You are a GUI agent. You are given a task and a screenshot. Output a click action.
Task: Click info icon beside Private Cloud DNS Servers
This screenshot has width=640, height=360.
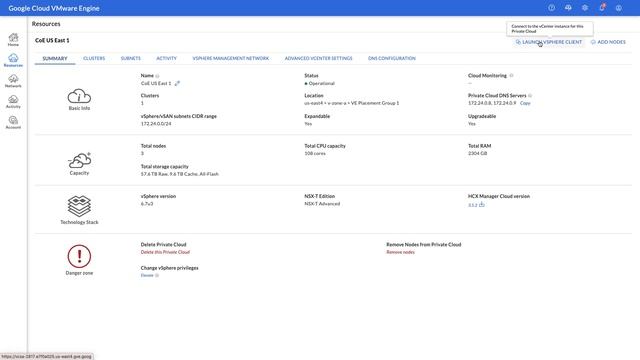pos(530,96)
